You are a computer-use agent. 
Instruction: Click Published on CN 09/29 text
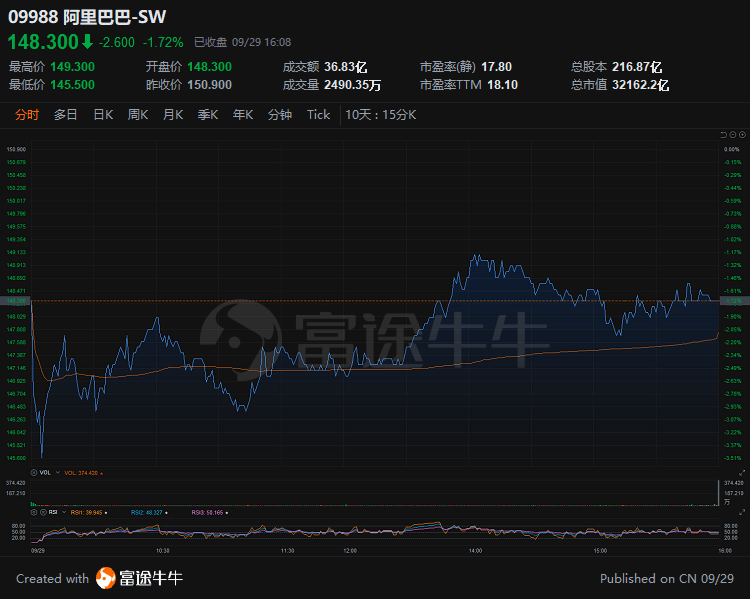(667, 579)
